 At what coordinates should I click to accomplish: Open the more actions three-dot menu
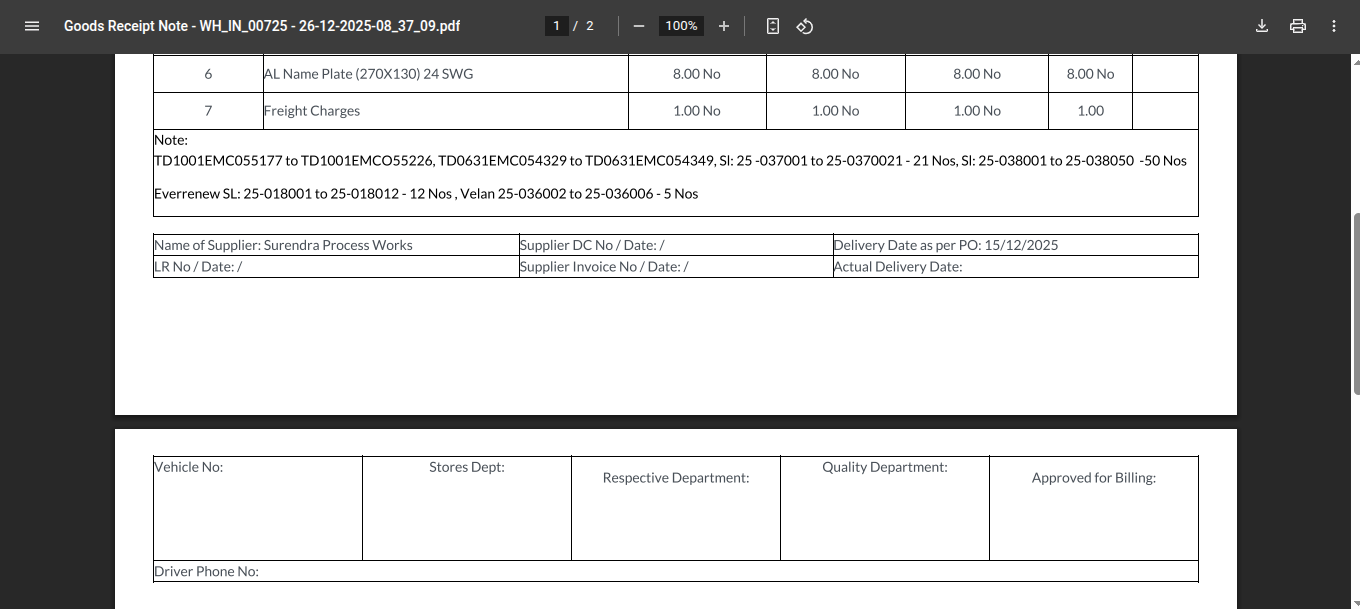(x=1334, y=26)
